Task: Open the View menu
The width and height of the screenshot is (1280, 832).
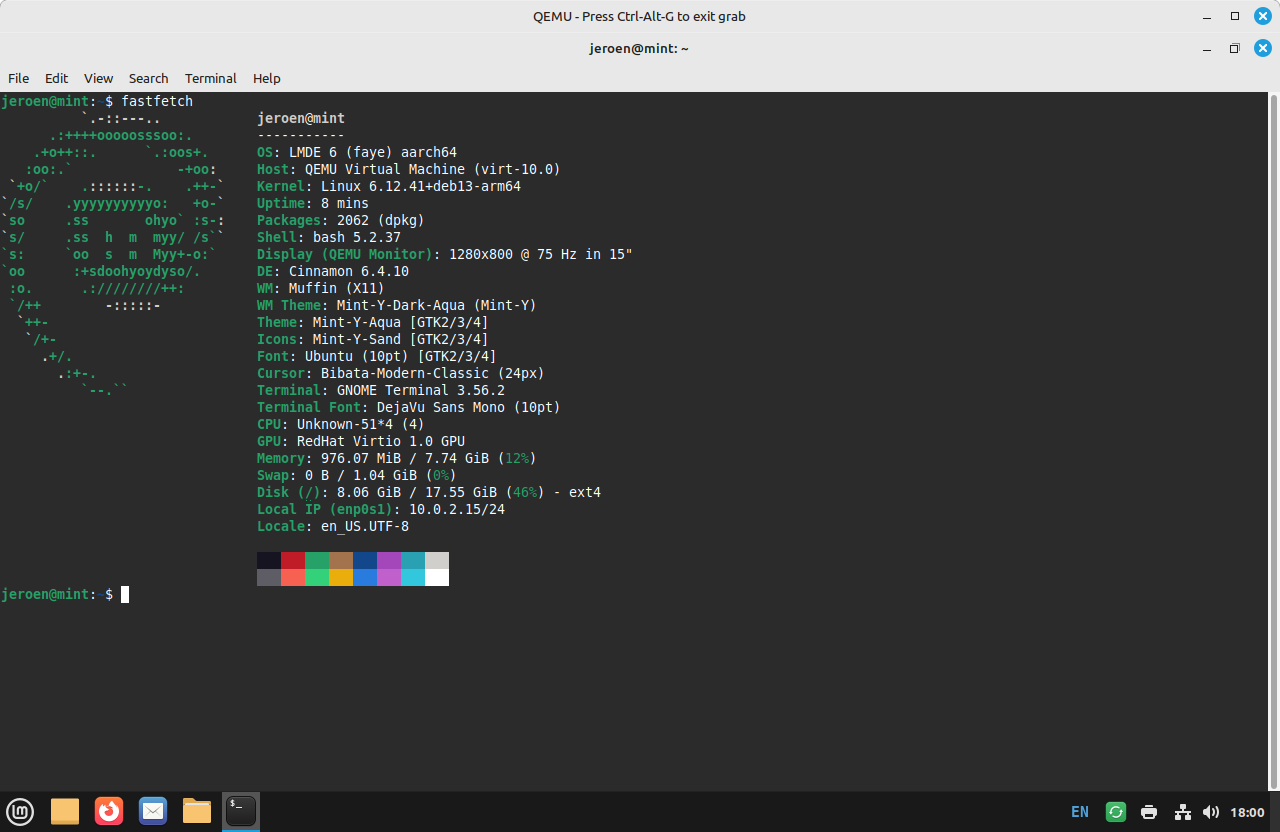Action: point(98,78)
